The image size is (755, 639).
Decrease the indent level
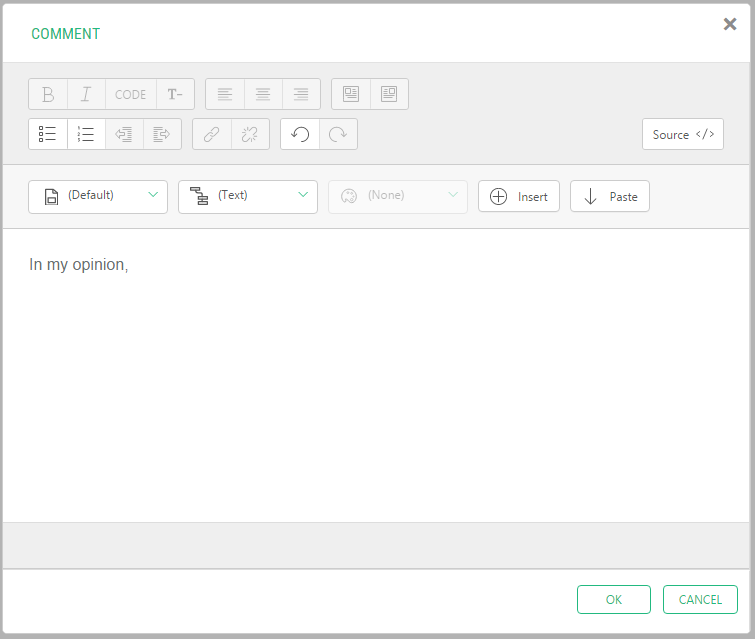[124, 134]
